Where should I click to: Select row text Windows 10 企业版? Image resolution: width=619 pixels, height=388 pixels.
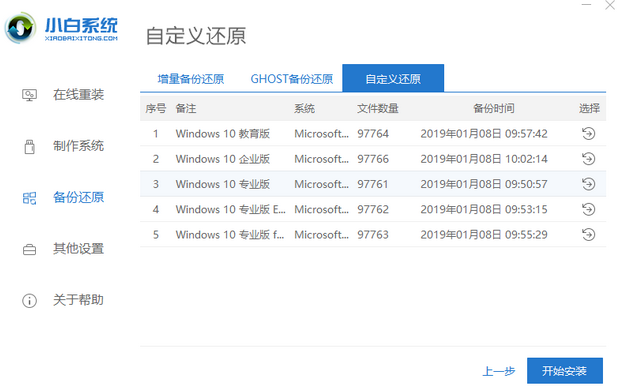click(223, 159)
